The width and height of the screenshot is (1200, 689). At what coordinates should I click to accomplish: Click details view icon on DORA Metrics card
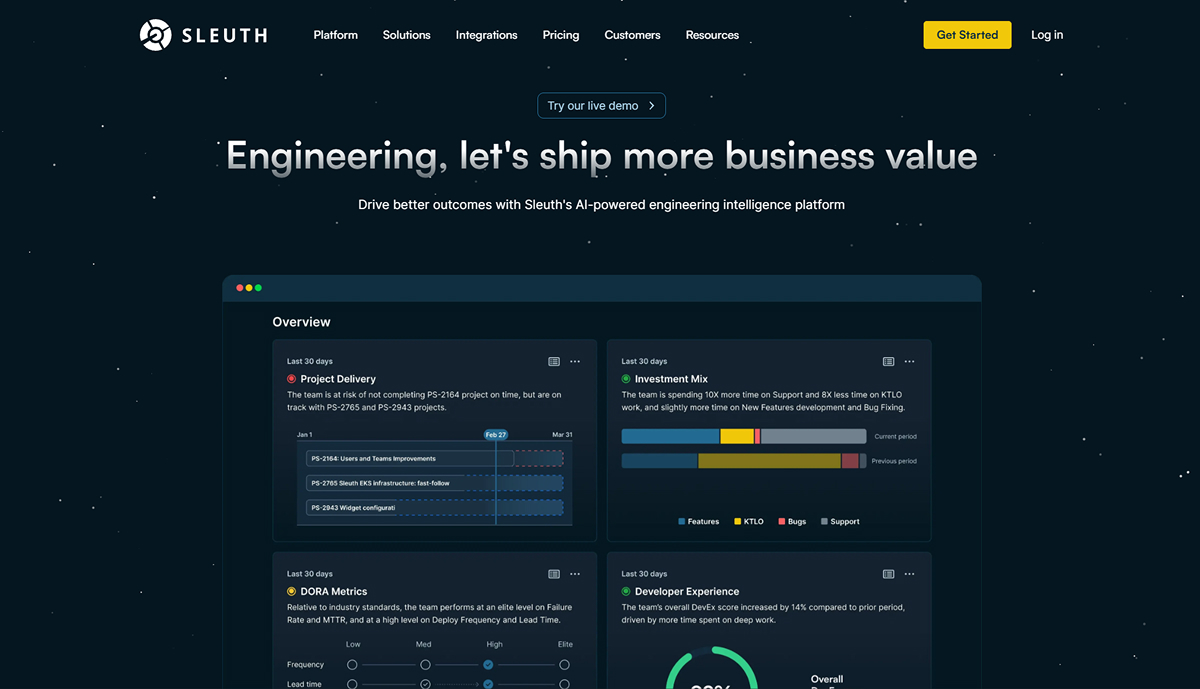(554, 574)
